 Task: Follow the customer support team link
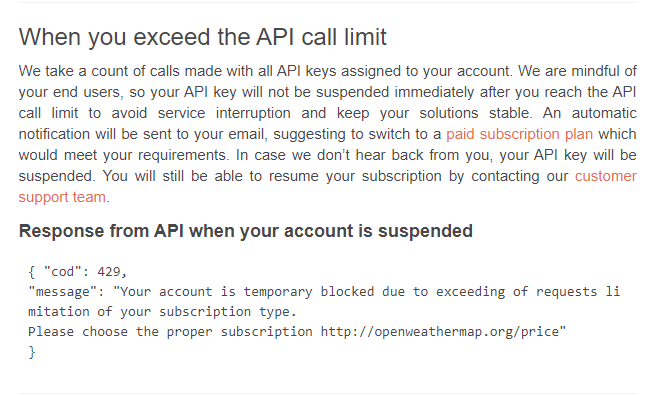(62, 197)
